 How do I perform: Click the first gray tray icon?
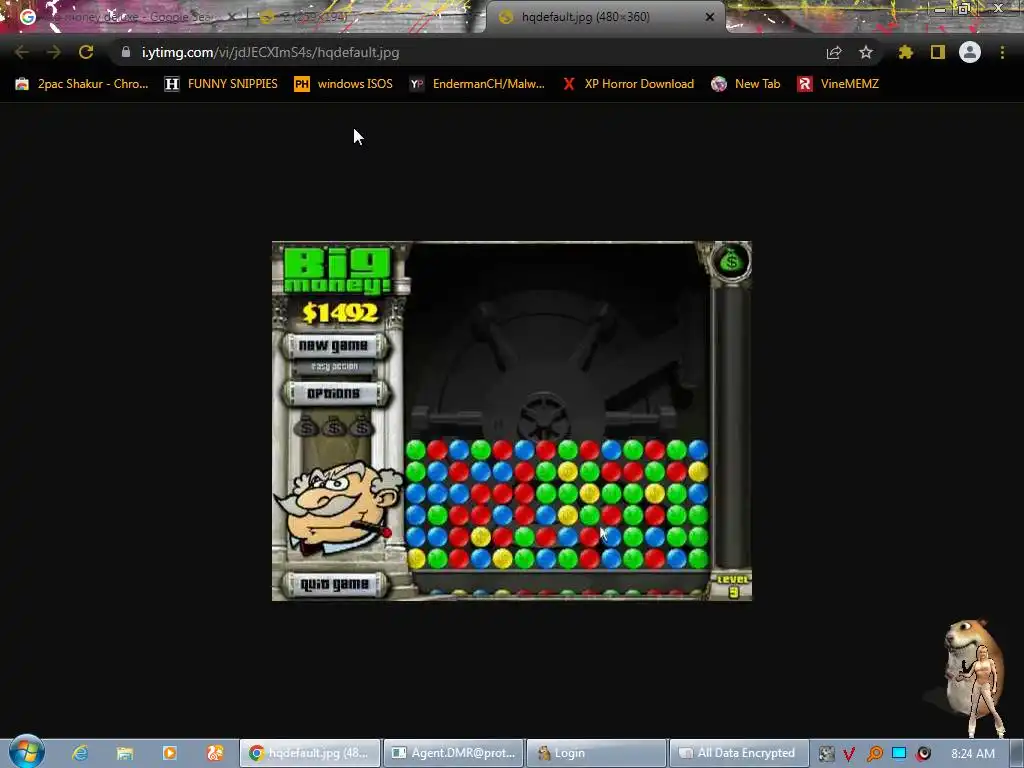826,754
